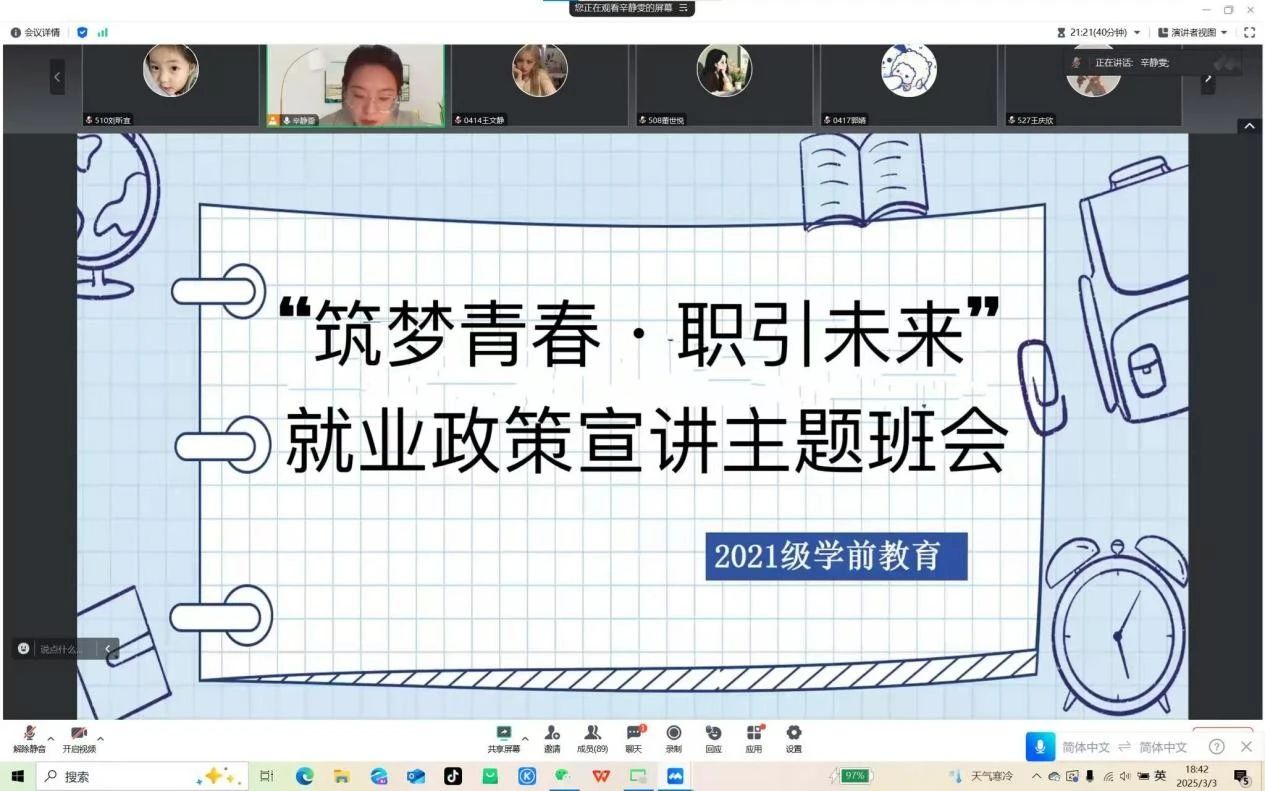Screen dimensions: 1265x791
Task: Start recording with the 录制 icon
Action: point(674,734)
